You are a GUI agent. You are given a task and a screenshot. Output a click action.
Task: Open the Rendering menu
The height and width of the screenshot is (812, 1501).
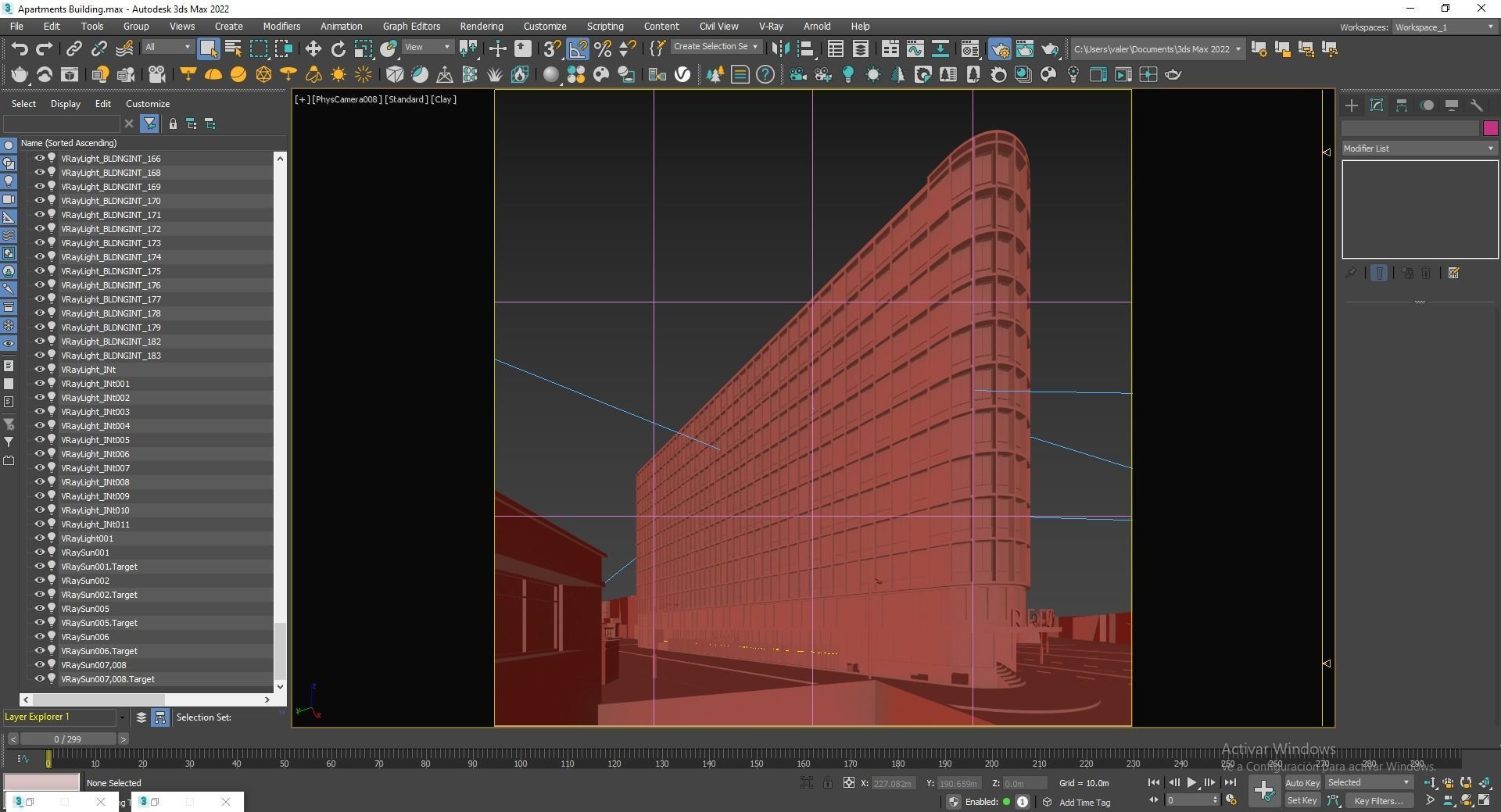click(x=482, y=26)
